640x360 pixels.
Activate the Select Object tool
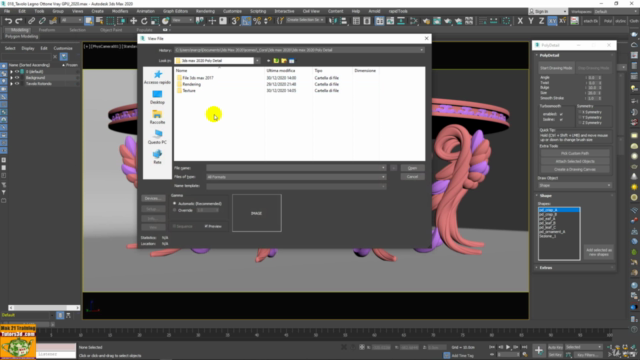[x=89, y=20]
